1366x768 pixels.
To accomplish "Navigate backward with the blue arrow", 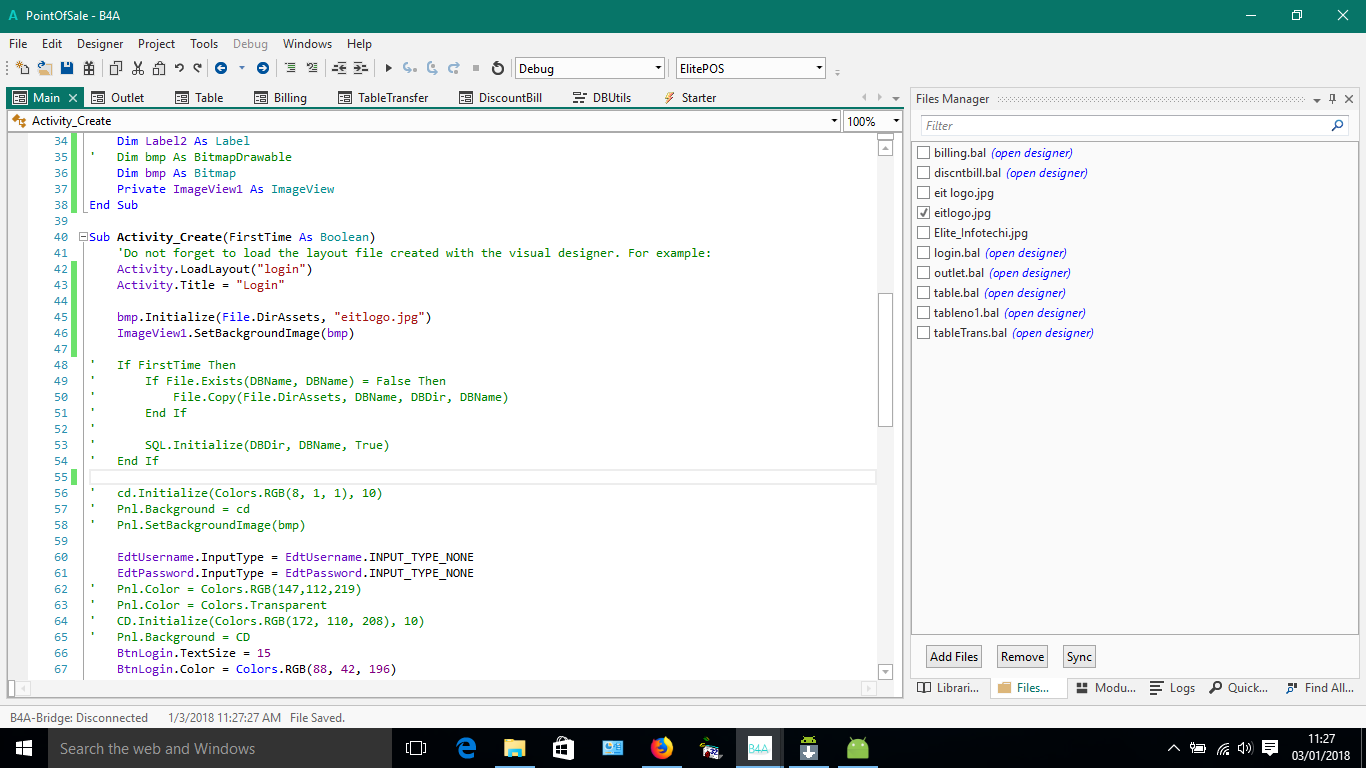I will point(221,68).
